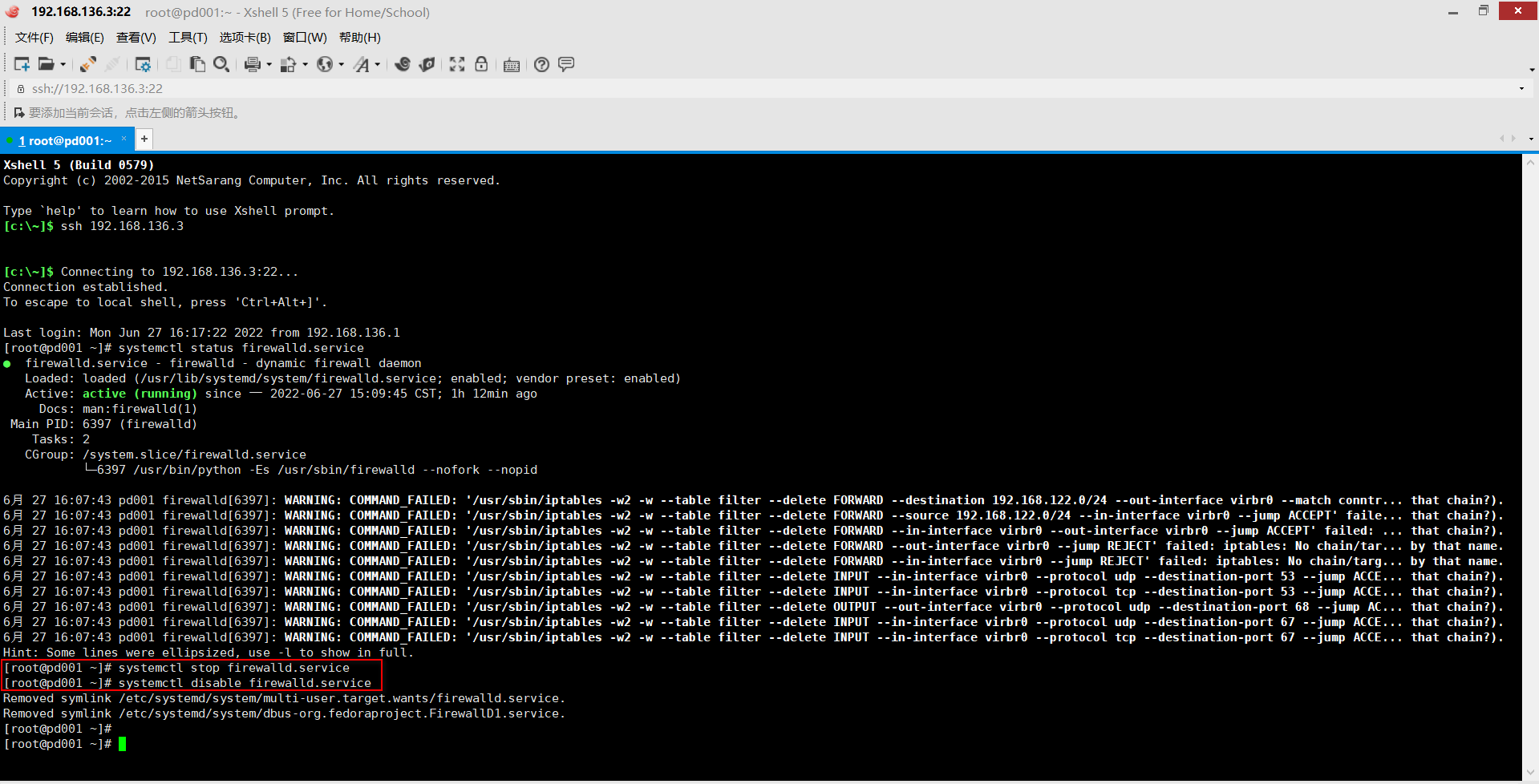Click the Open session folder icon

(47, 64)
